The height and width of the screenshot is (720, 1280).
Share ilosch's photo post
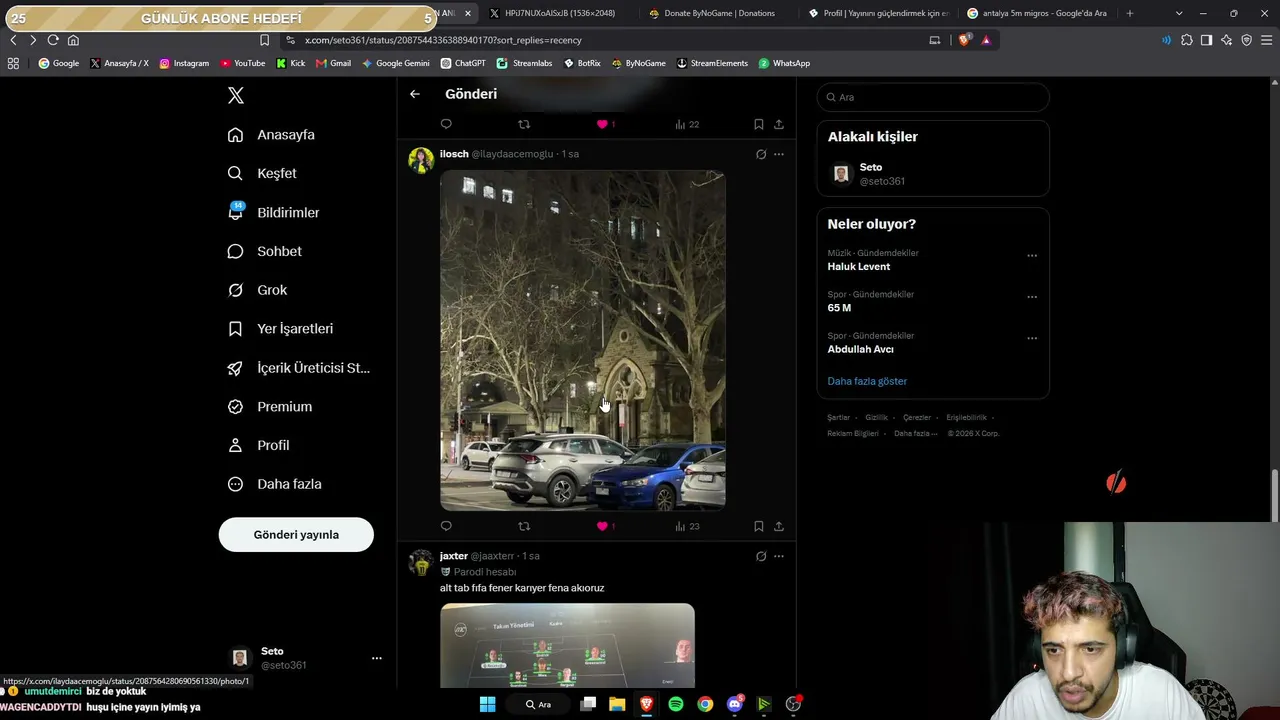(779, 526)
